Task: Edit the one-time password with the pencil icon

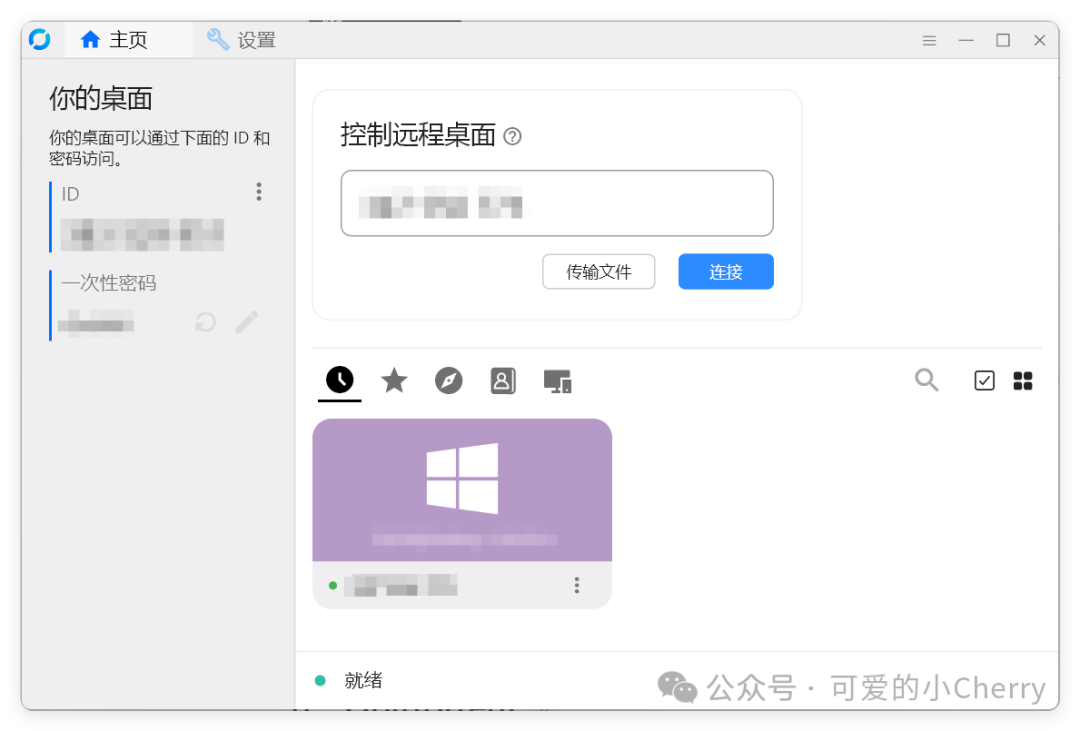Action: [x=246, y=322]
